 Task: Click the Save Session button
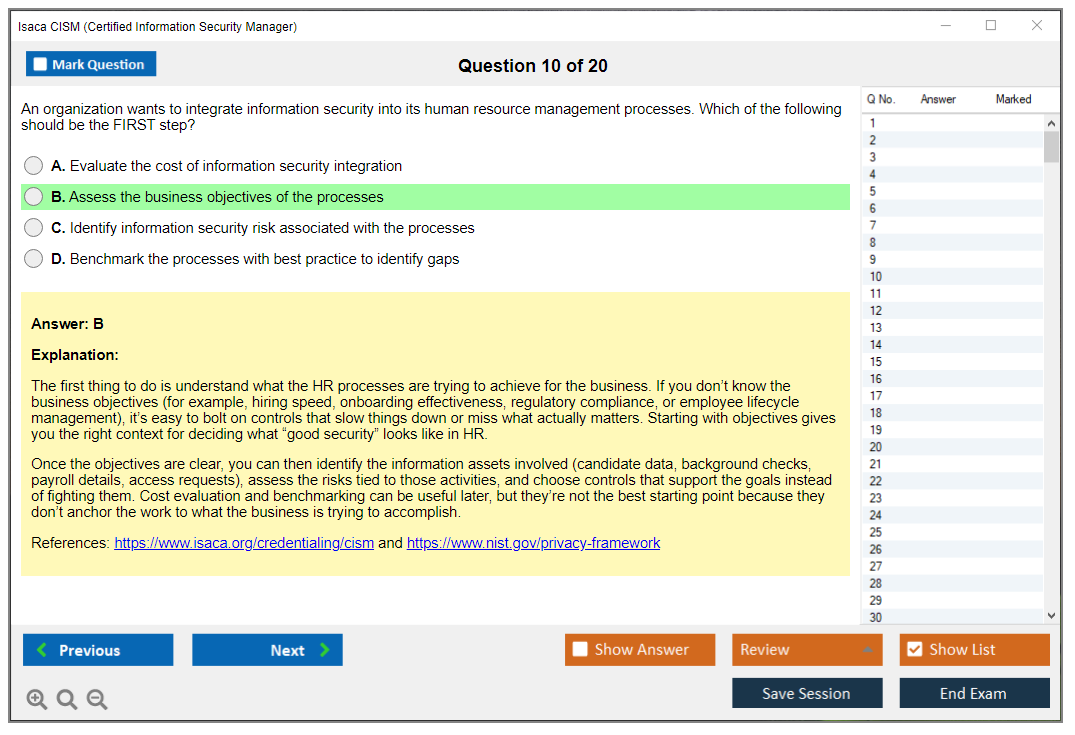[807, 693]
